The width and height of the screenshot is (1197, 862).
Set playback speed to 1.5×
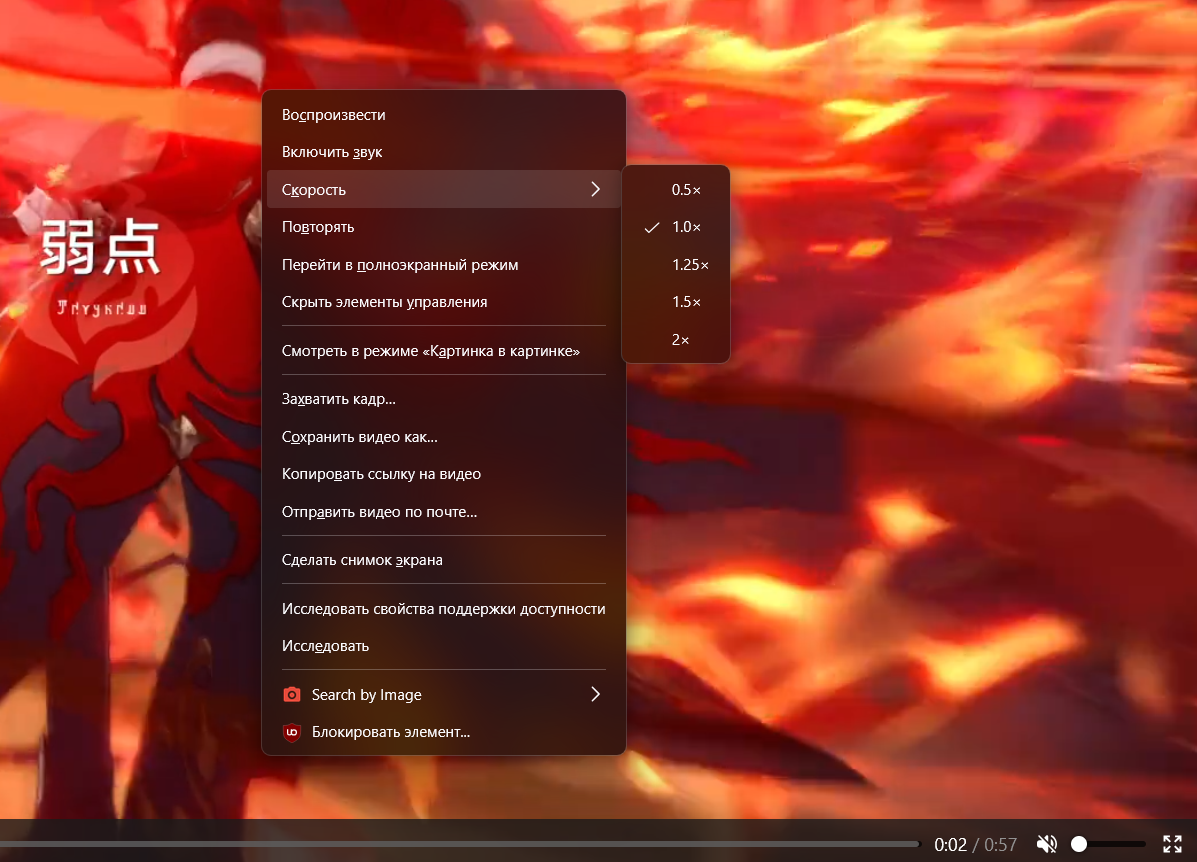676,302
